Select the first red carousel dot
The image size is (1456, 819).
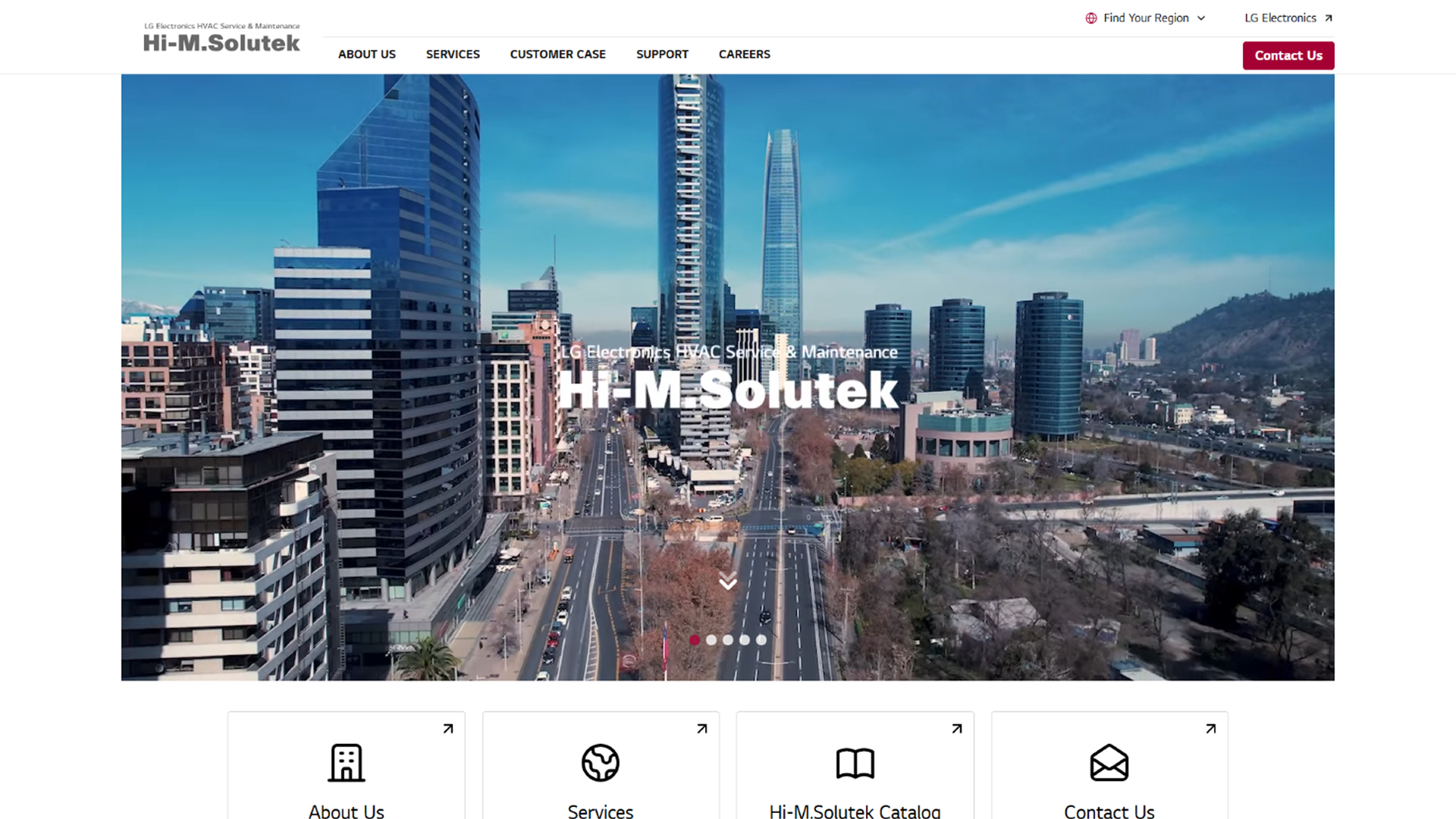pos(695,640)
